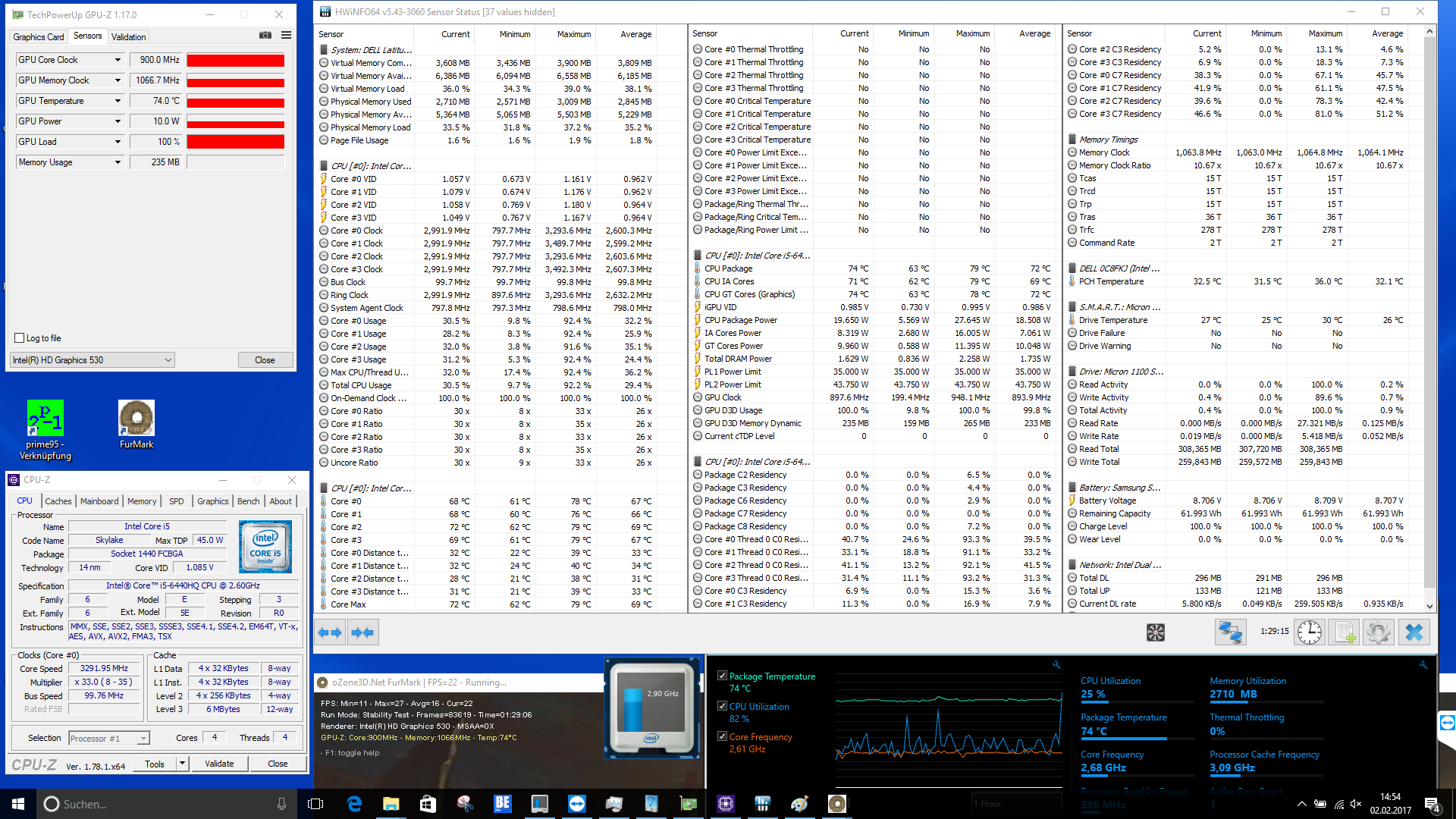Click the HWiNFO fan control icon

(1155, 632)
